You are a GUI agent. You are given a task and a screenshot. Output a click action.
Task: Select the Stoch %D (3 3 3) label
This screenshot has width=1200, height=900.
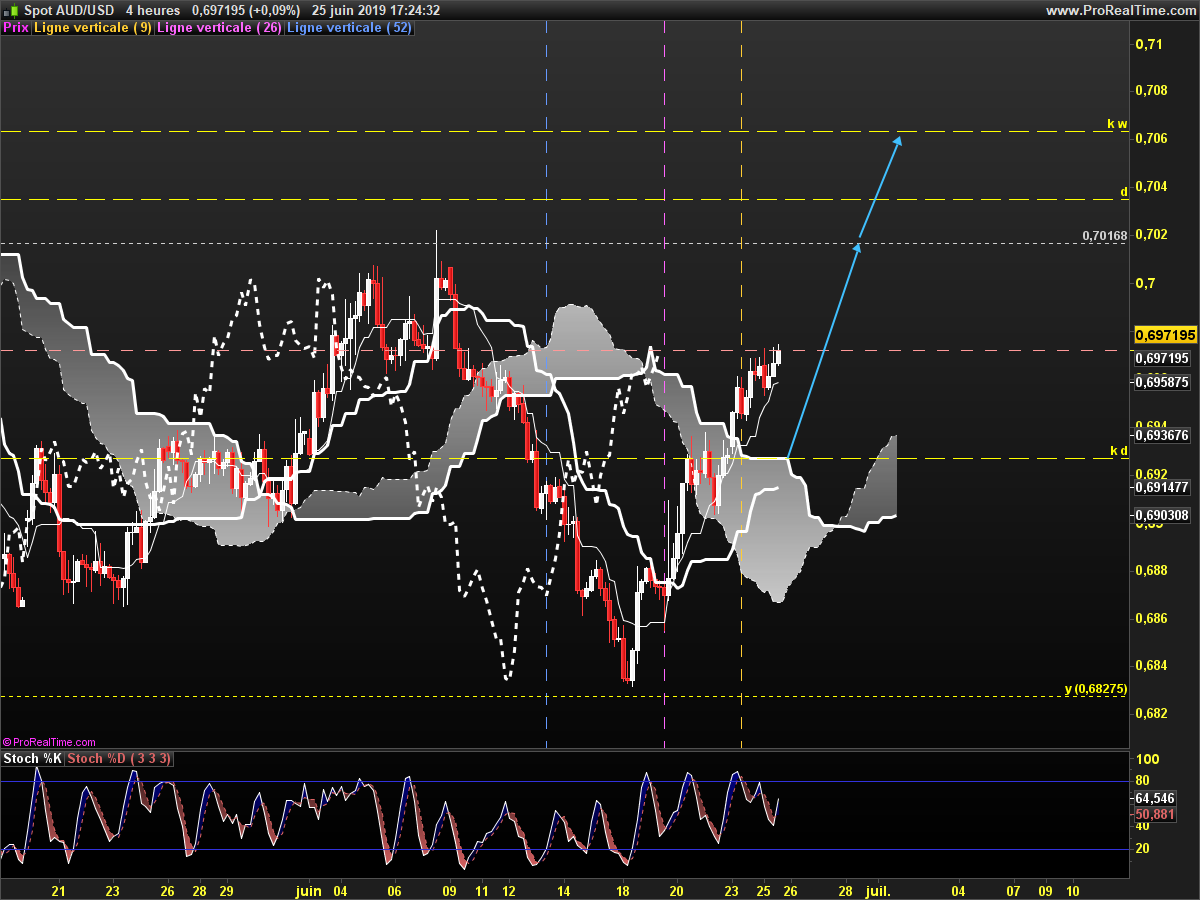[x=119, y=759]
